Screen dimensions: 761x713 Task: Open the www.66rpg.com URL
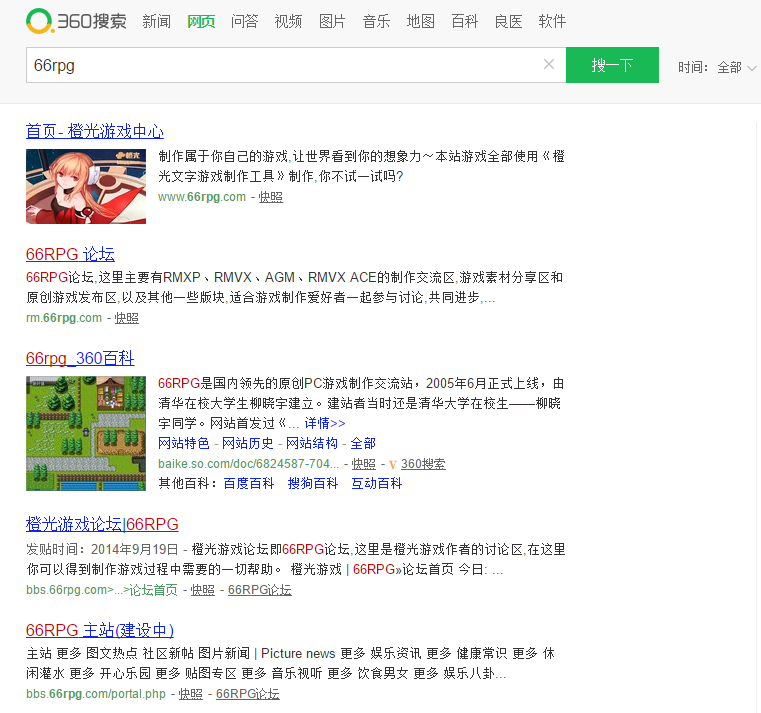202,197
